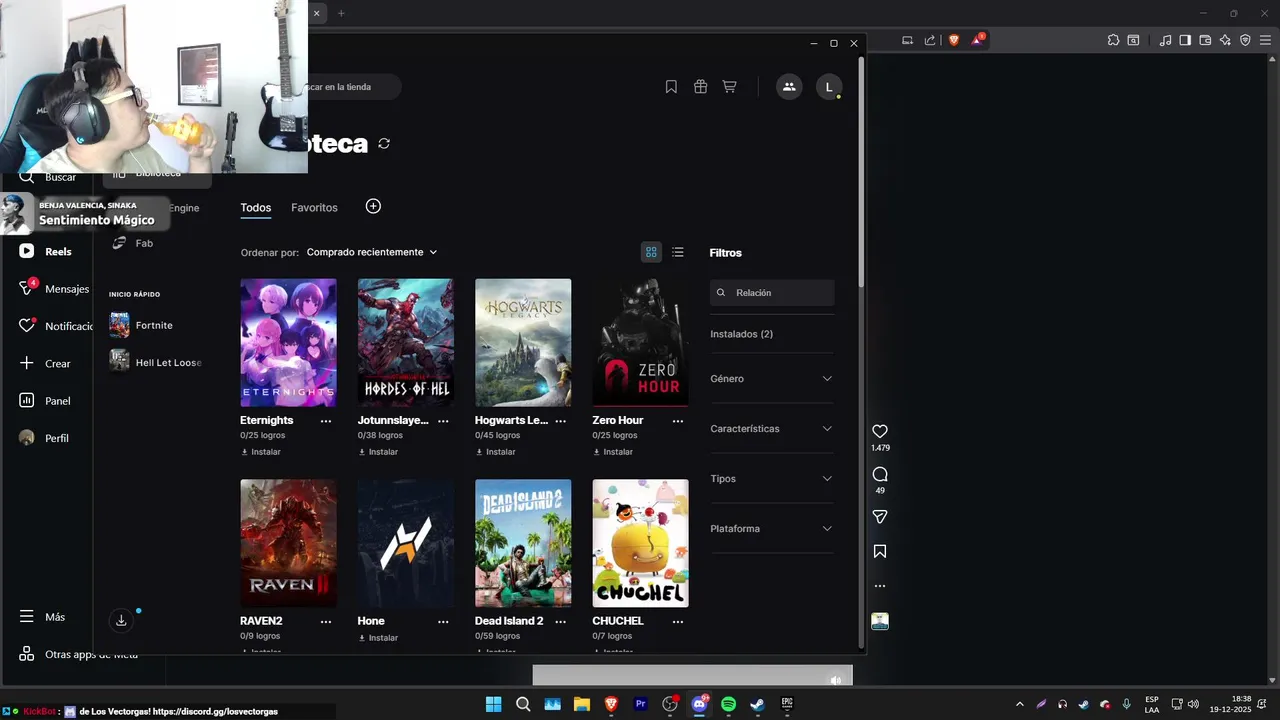
Task: Open Spotify from the taskbar
Action: pos(728,704)
